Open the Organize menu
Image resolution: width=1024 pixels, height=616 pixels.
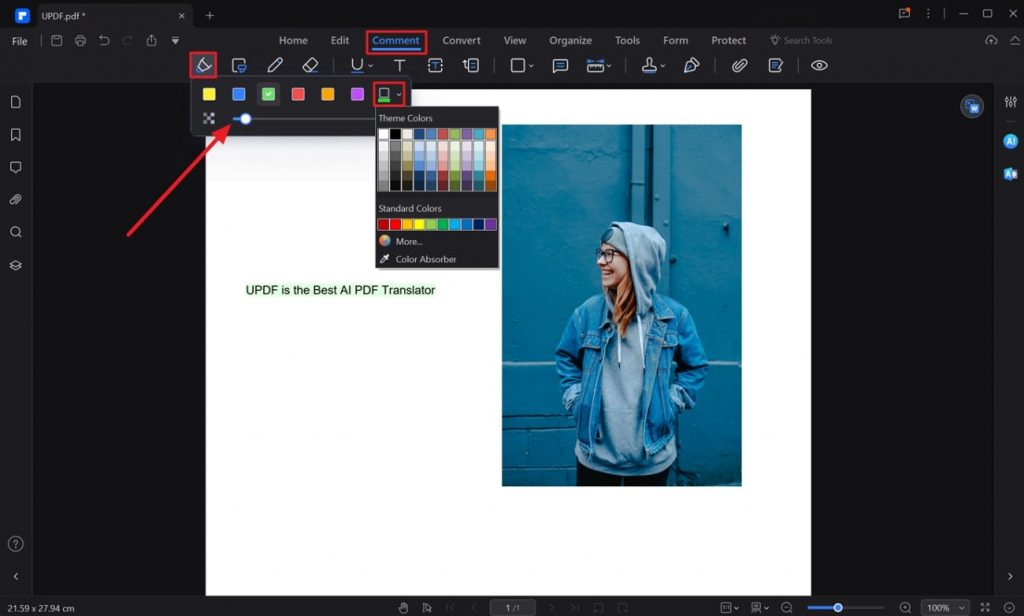(x=570, y=40)
